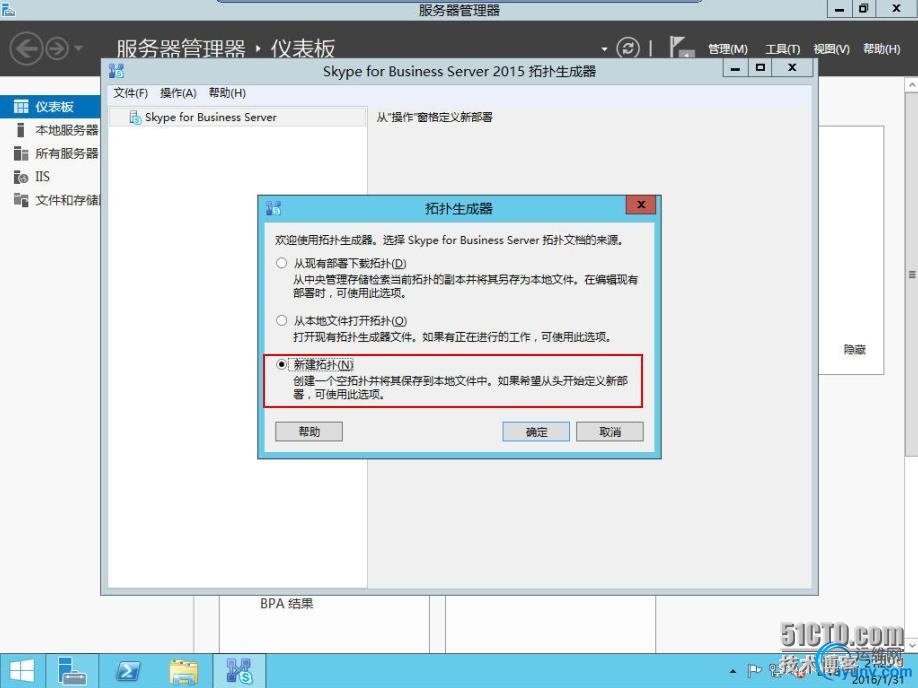Click the IIS role icon
Image resolution: width=918 pixels, height=688 pixels.
point(21,177)
